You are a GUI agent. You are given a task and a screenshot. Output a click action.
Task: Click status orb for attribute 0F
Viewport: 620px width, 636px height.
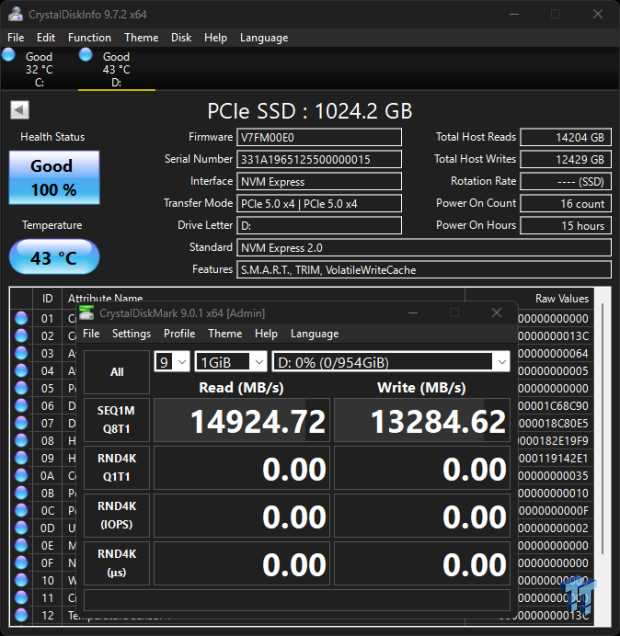point(21,563)
